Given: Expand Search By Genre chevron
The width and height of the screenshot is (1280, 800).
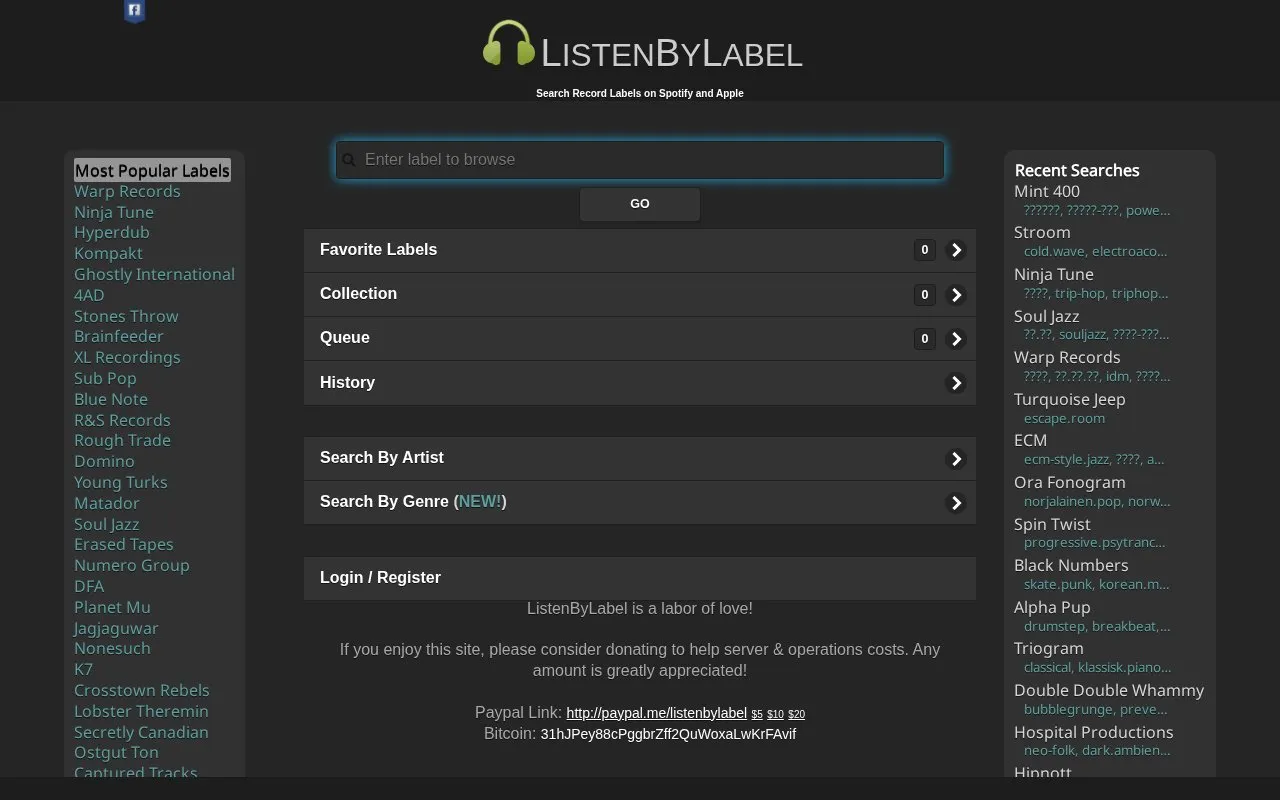Looking at the screenshot, I should (x=956, y=503).
